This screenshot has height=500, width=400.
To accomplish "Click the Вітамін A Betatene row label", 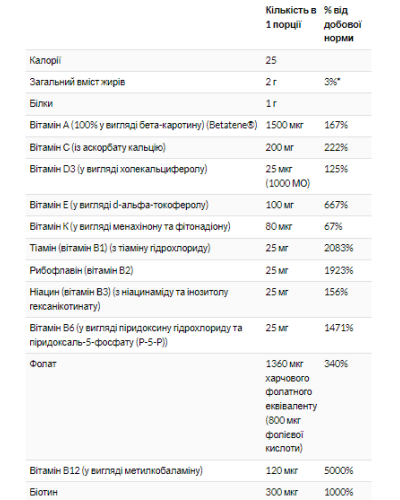I will tap(143, 125).
